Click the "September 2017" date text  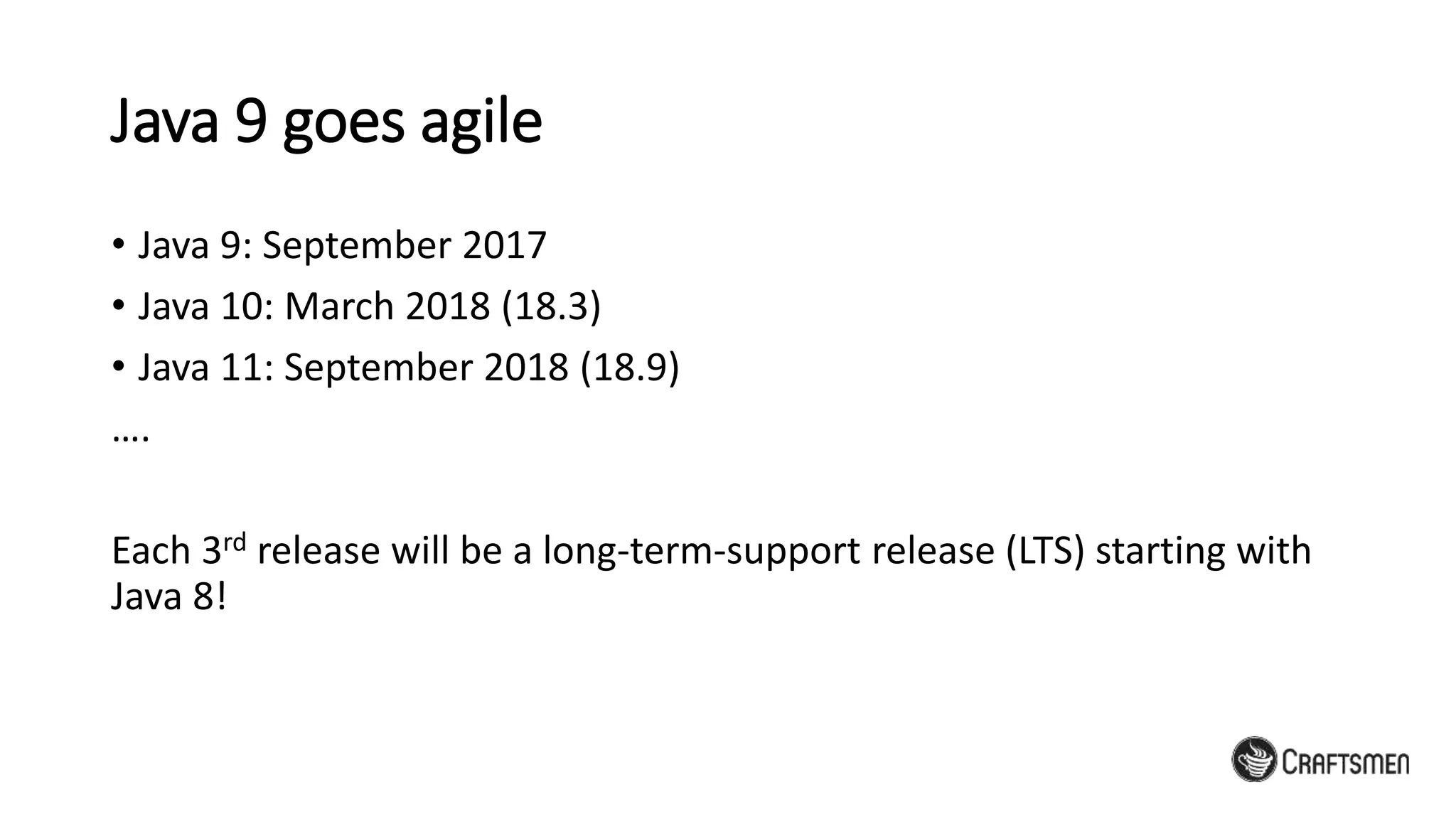click(405, 246)
